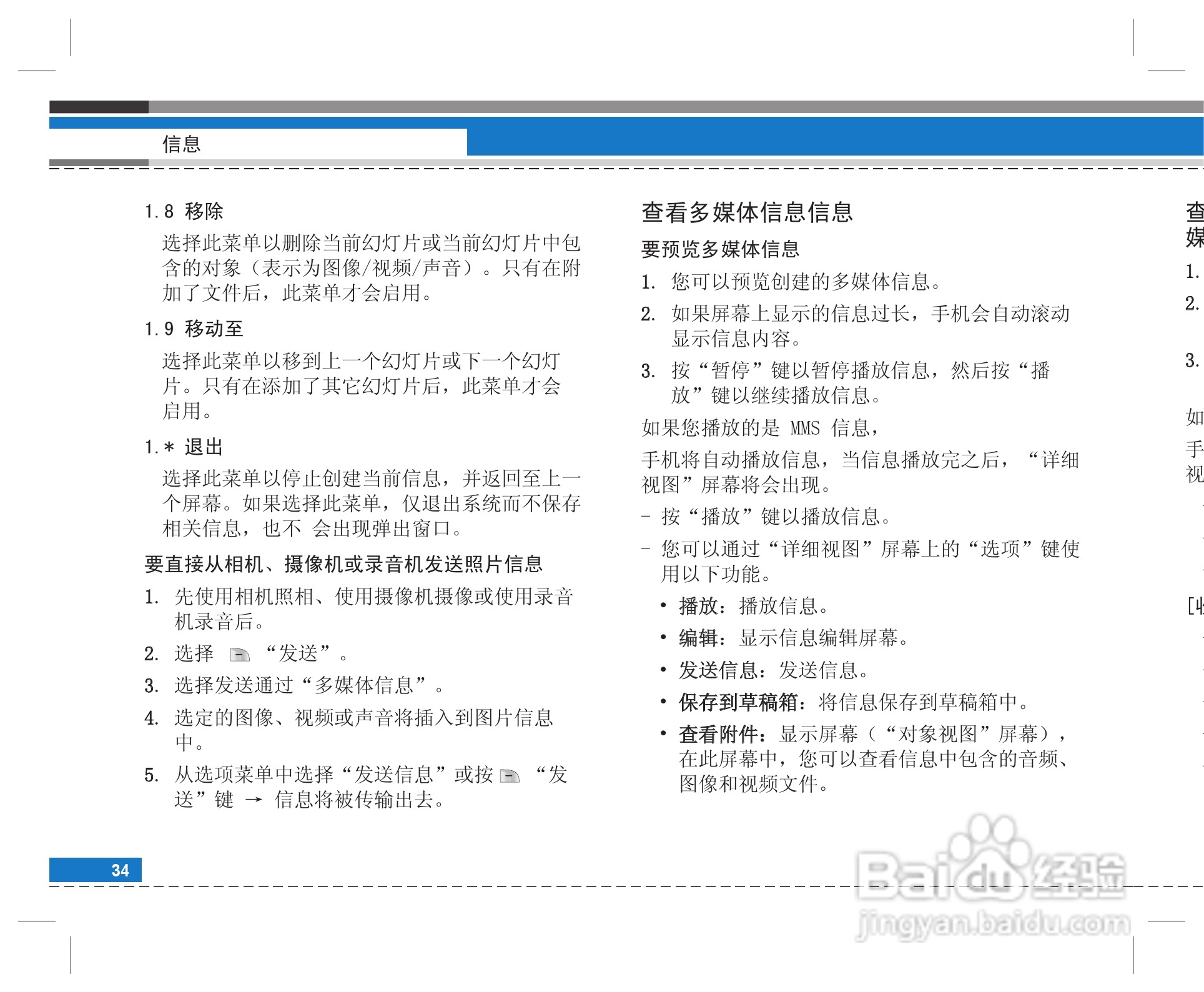1204x992 pixels.
Task: Click the 查看多媒体信息信息 section title
Action: pyautogui.click(x=747, y=212)
